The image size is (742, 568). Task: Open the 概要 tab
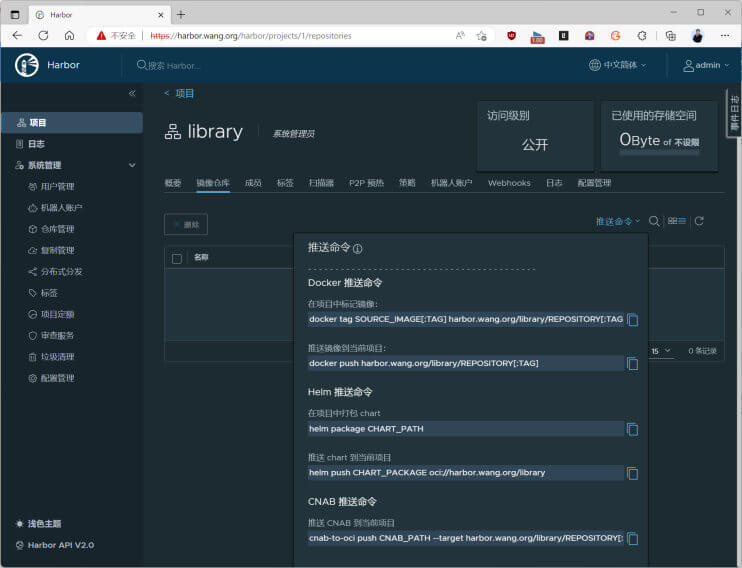pyautogui.click(x=173, y=183)
